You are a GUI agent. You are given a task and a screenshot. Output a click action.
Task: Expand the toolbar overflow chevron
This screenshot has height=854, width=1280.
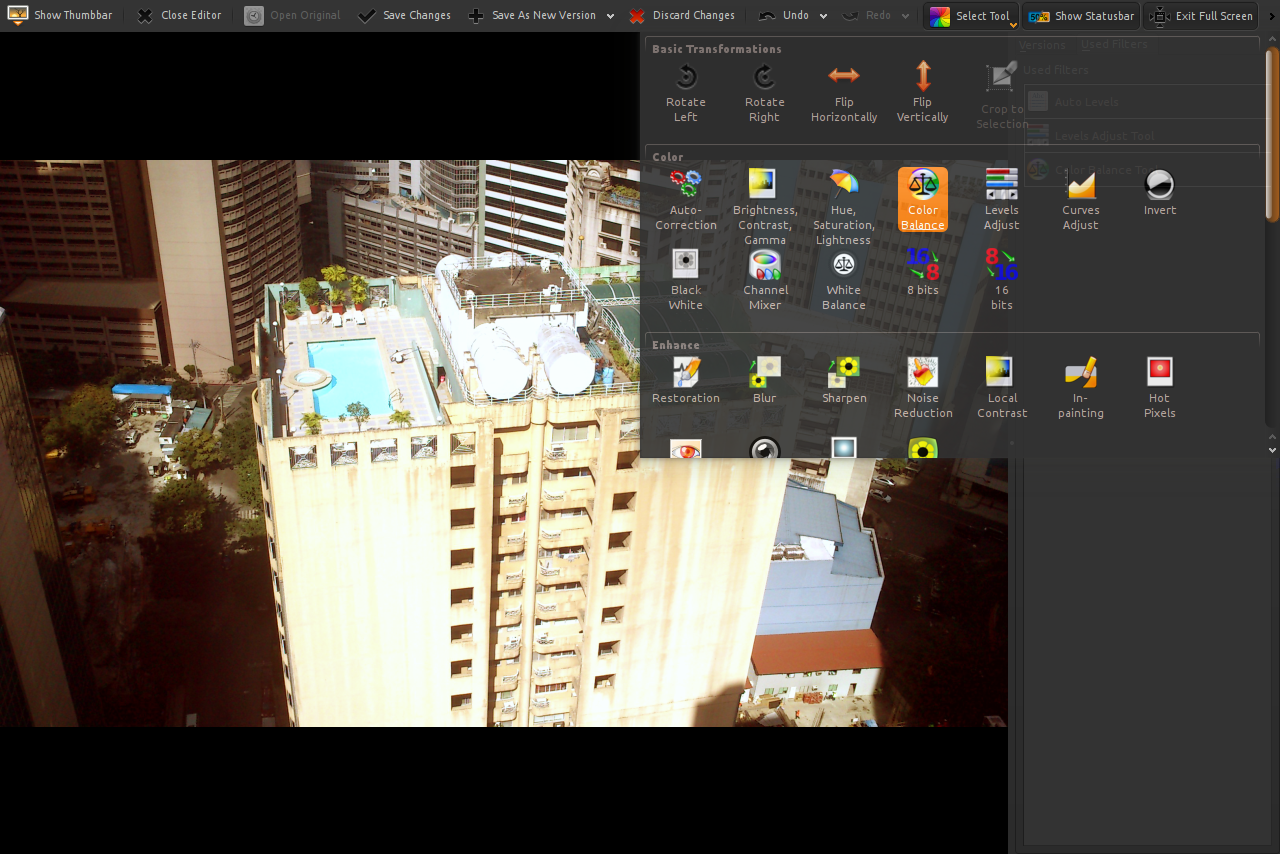click(1271, 16)
